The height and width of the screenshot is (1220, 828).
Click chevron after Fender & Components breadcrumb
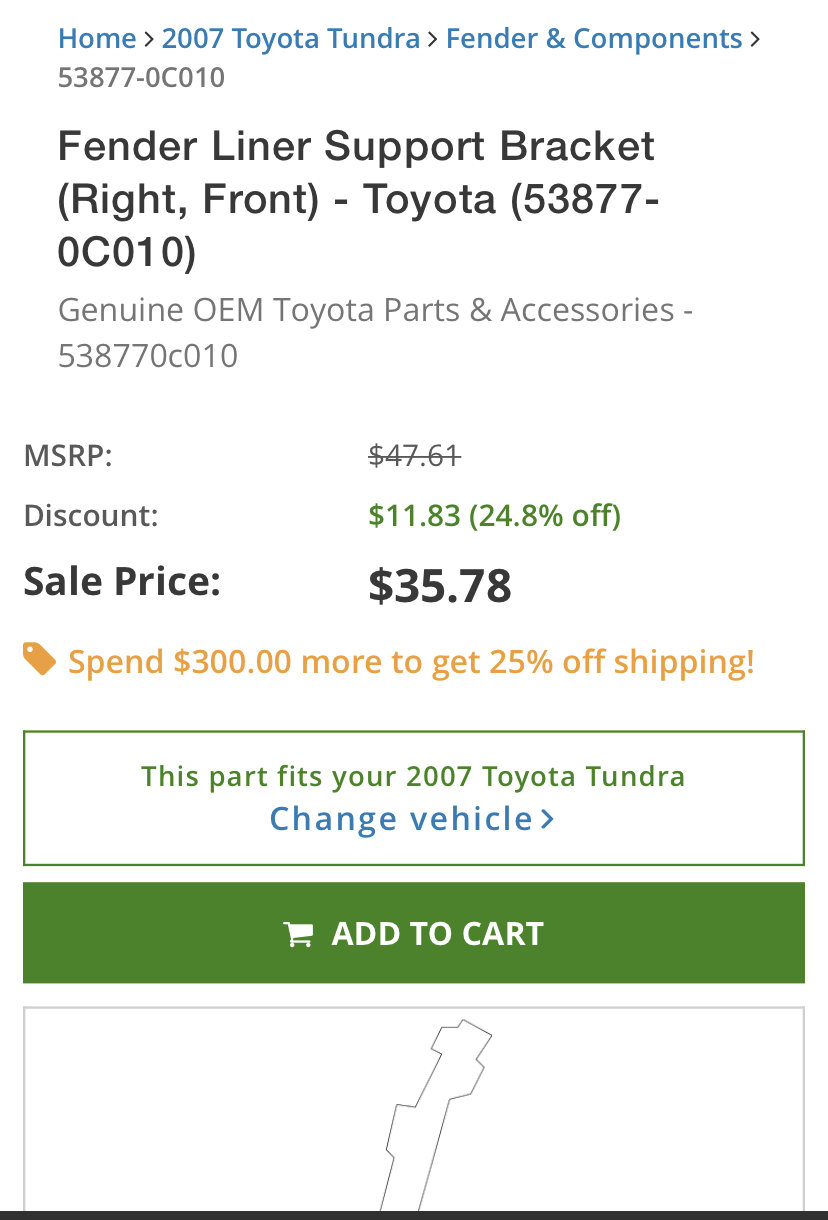pos(755,40)
